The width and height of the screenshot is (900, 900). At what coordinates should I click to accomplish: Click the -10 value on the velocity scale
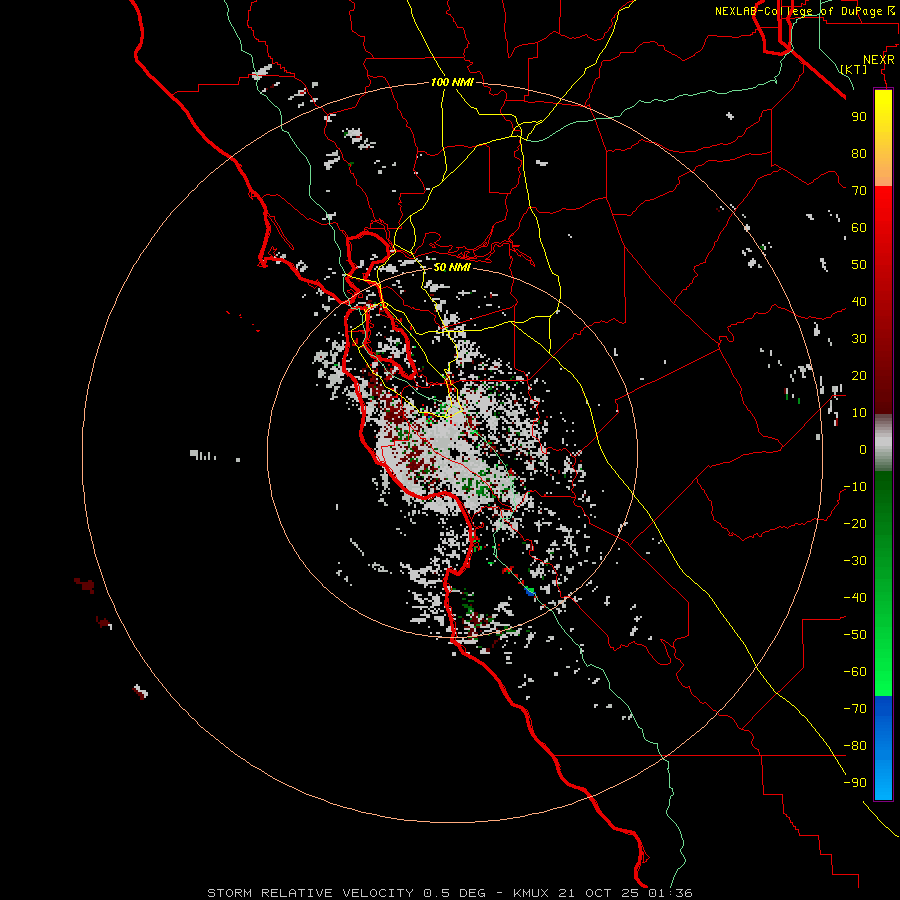pyautogui.click(x=855, y=487)
